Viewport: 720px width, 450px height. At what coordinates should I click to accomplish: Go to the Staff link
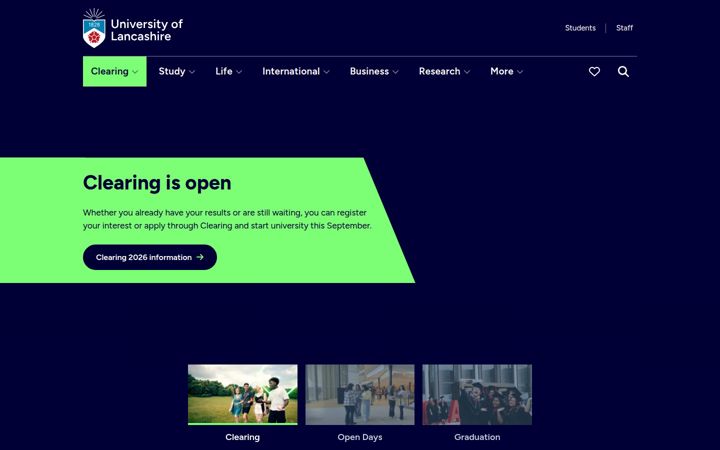pos(624,28)
